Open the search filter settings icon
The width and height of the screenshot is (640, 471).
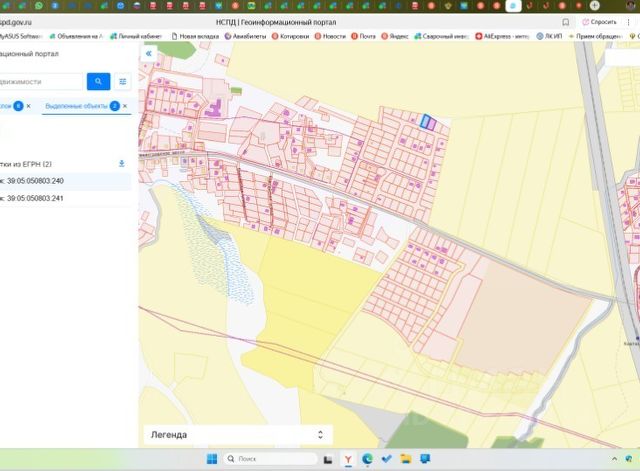click(x=123, y=82)
